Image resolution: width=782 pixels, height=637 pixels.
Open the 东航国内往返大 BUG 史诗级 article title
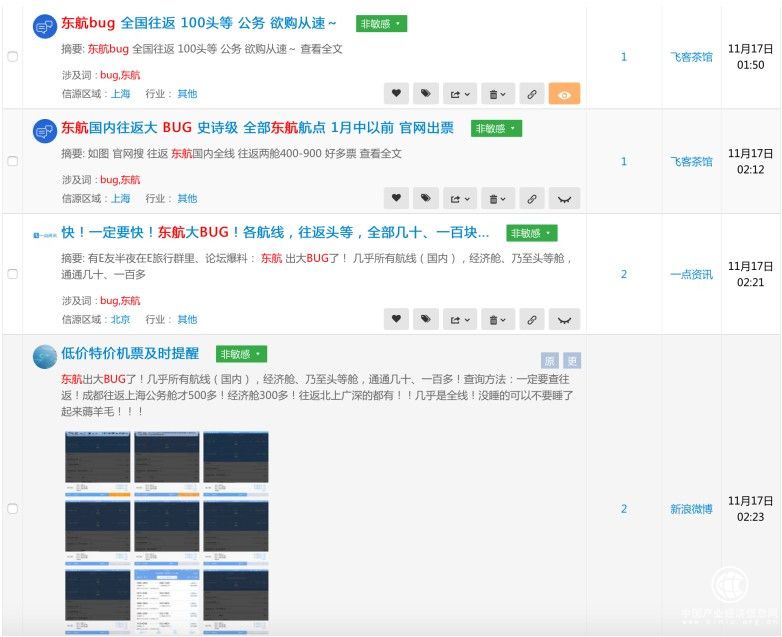point(257,128)
